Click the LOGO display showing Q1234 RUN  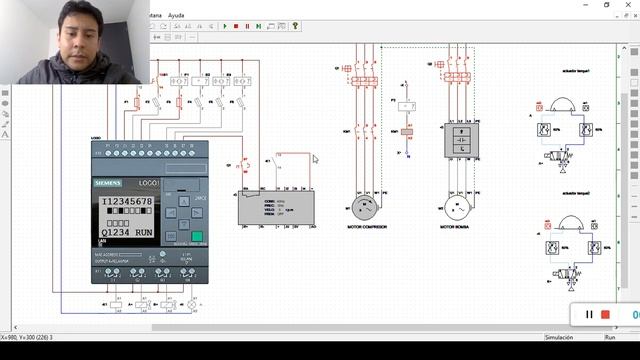(127, 217)
